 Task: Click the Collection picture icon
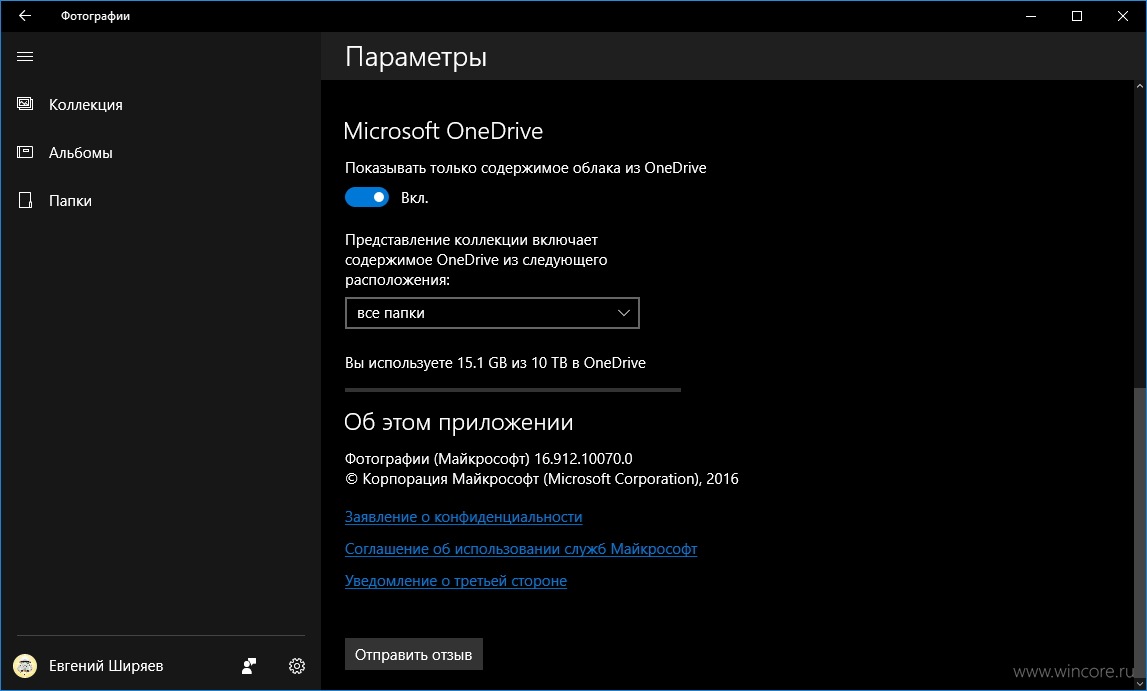[25, 104]
